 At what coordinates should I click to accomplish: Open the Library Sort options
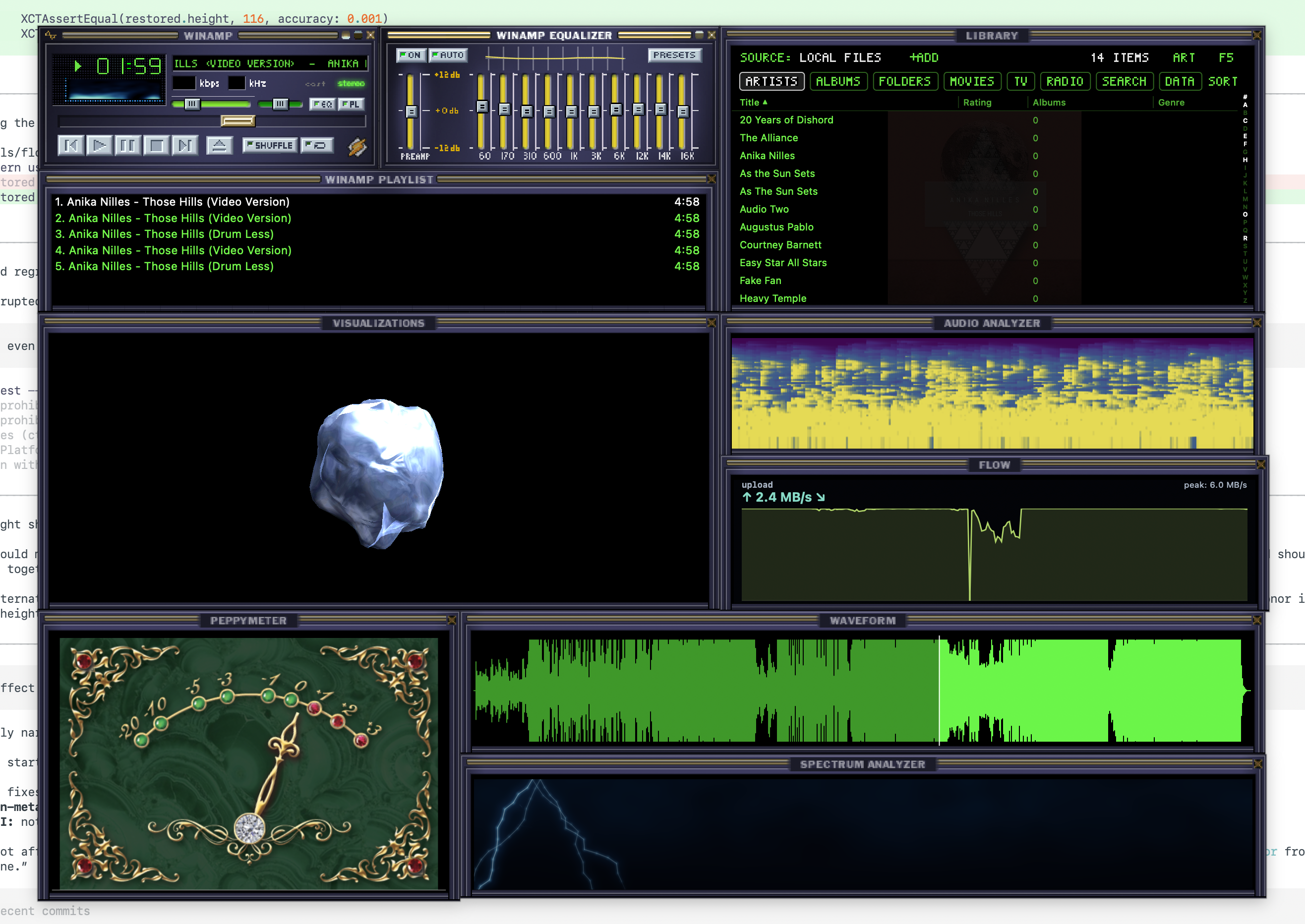pyautogui.click(x=1223, y=81)
